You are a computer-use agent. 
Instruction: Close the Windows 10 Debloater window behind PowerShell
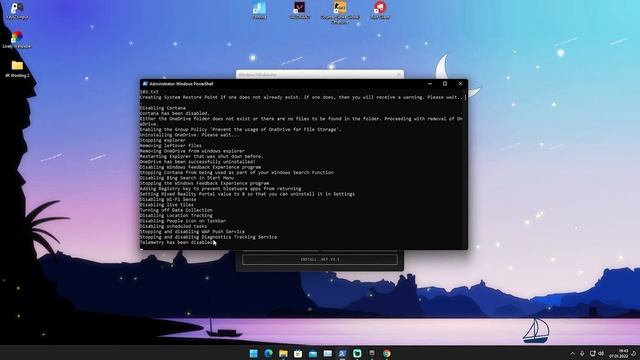[399, 74]
